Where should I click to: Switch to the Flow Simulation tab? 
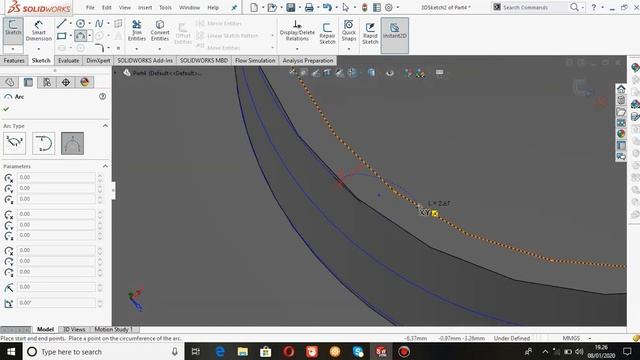(255, 60)
